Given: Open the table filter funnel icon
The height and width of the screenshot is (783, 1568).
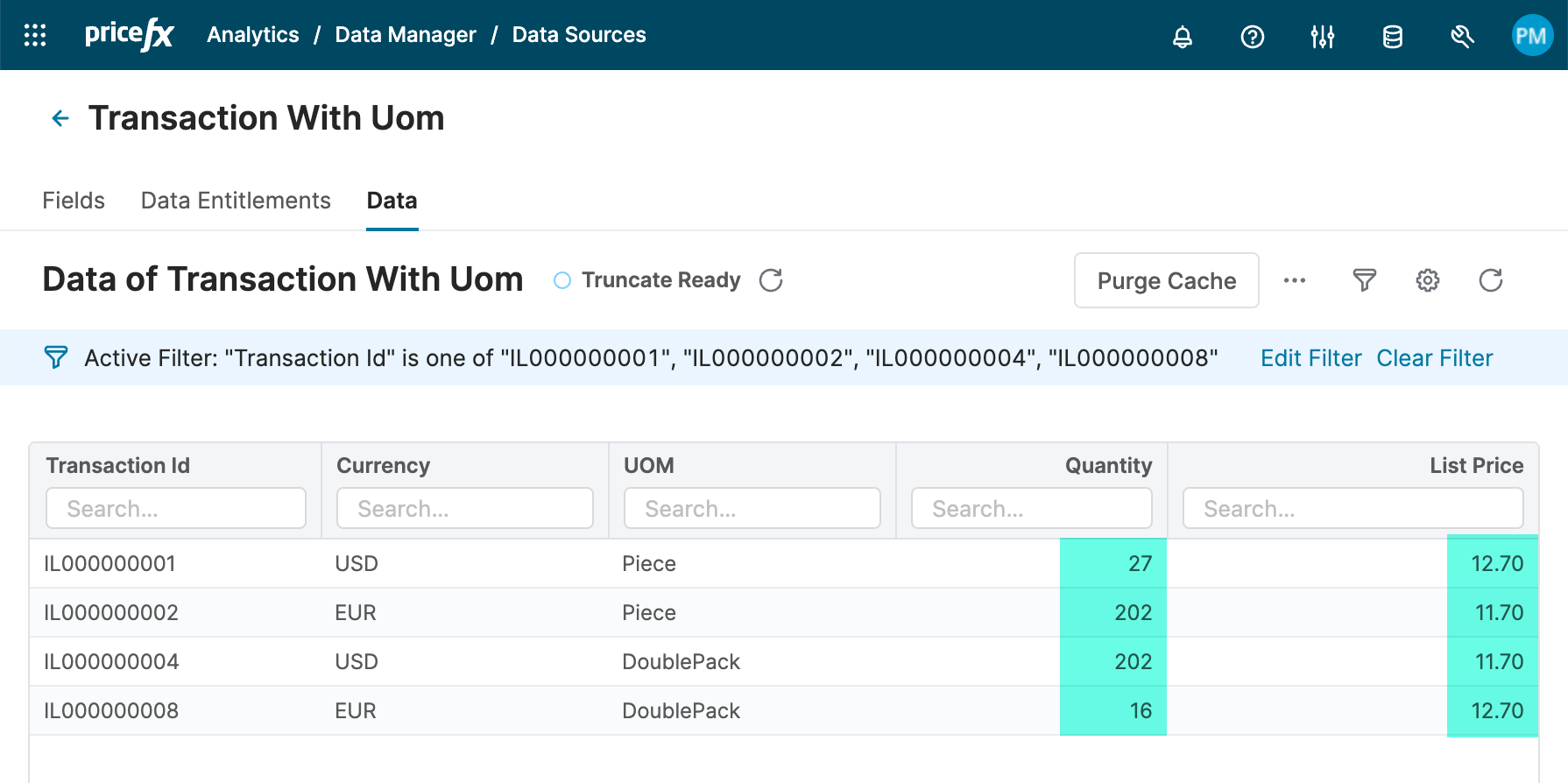Looking at the screenshot, I should pos(1365,280).
